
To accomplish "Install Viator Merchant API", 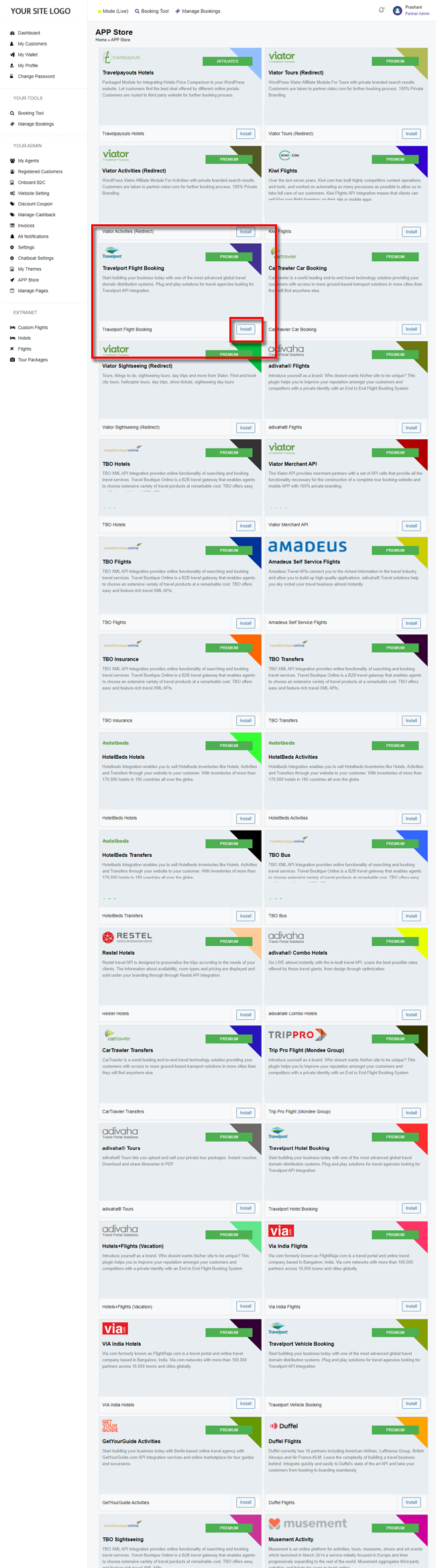I will pyautogui.click(x=411, y=526).
